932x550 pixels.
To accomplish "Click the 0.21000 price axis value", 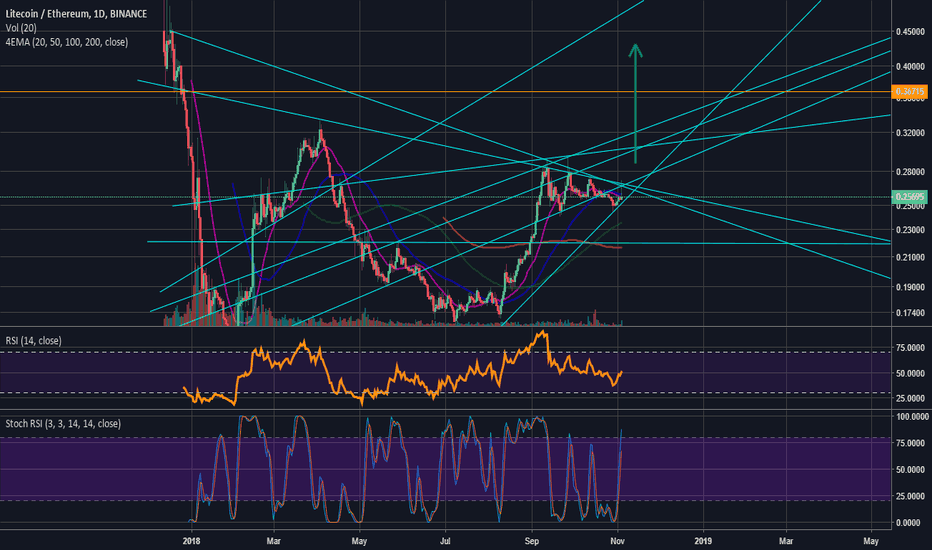I will point(910,257).
